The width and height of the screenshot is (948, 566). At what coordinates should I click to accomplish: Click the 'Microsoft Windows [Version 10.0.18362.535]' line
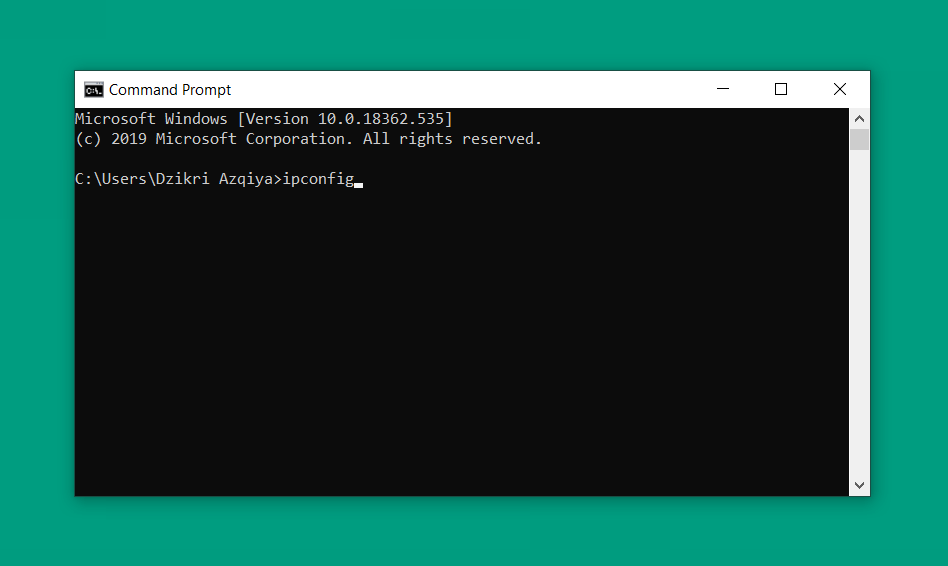click(x=264, y=119)
